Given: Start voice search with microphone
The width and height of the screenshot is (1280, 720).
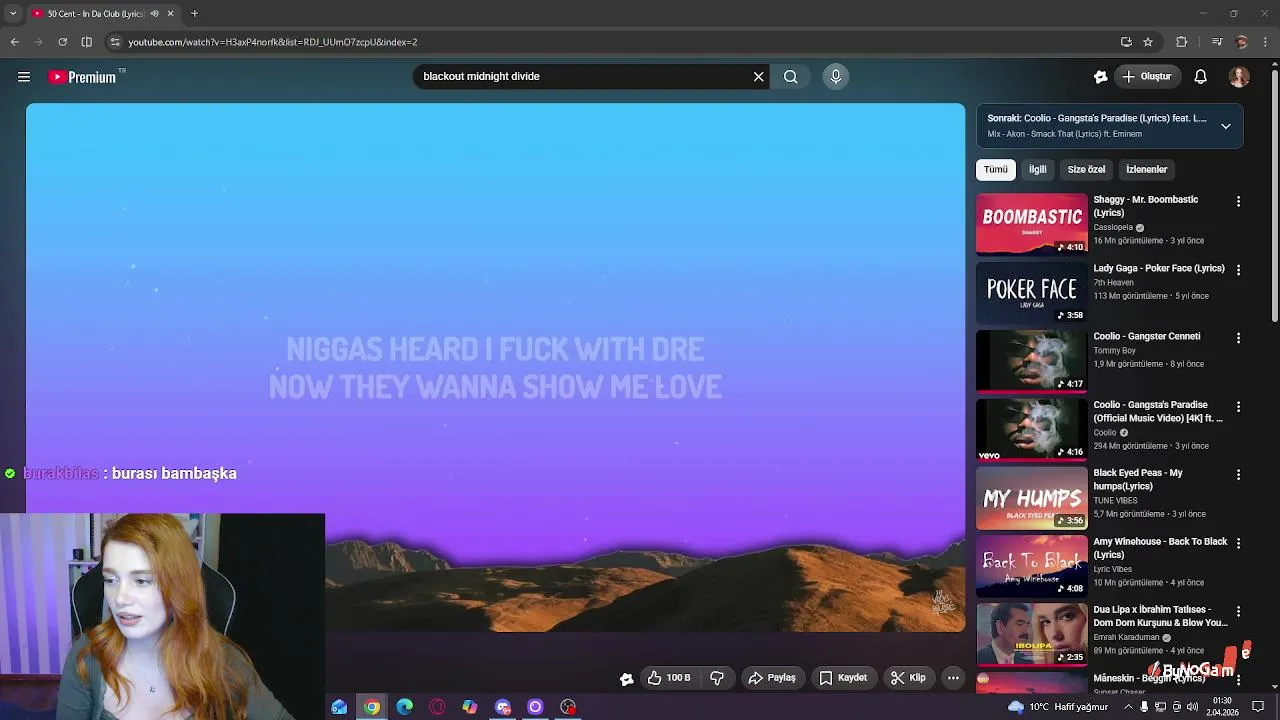Looking at the screenshot, I should coord(836,77).
